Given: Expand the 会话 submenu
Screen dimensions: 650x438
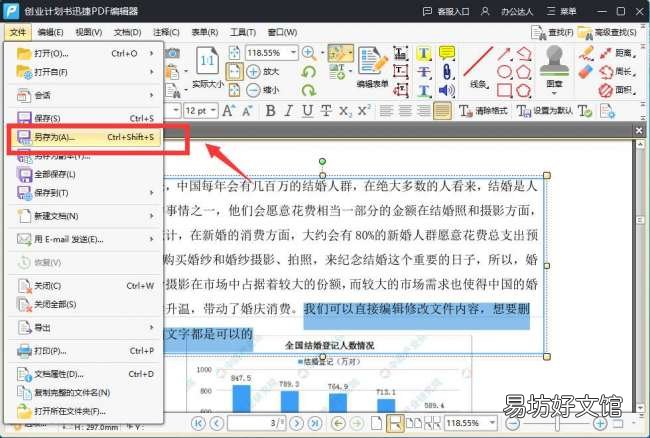Looking at the screenshot, I should [84, 95].
